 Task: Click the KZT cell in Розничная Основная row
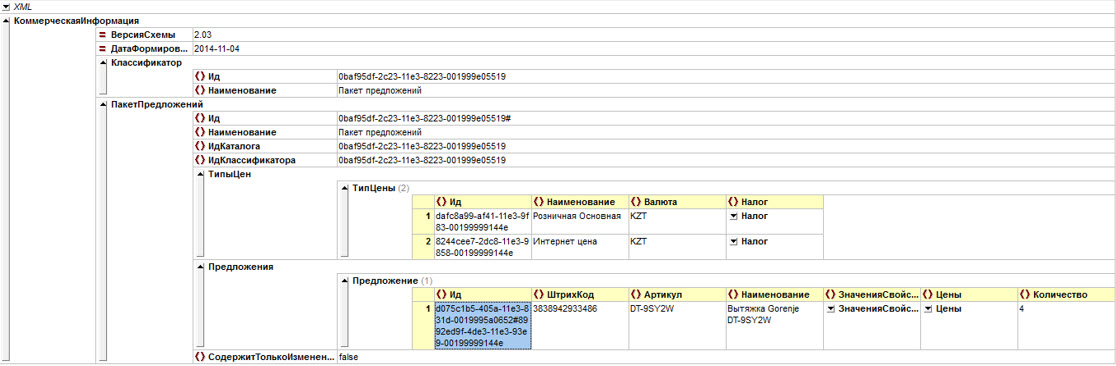tap(677, 222)
